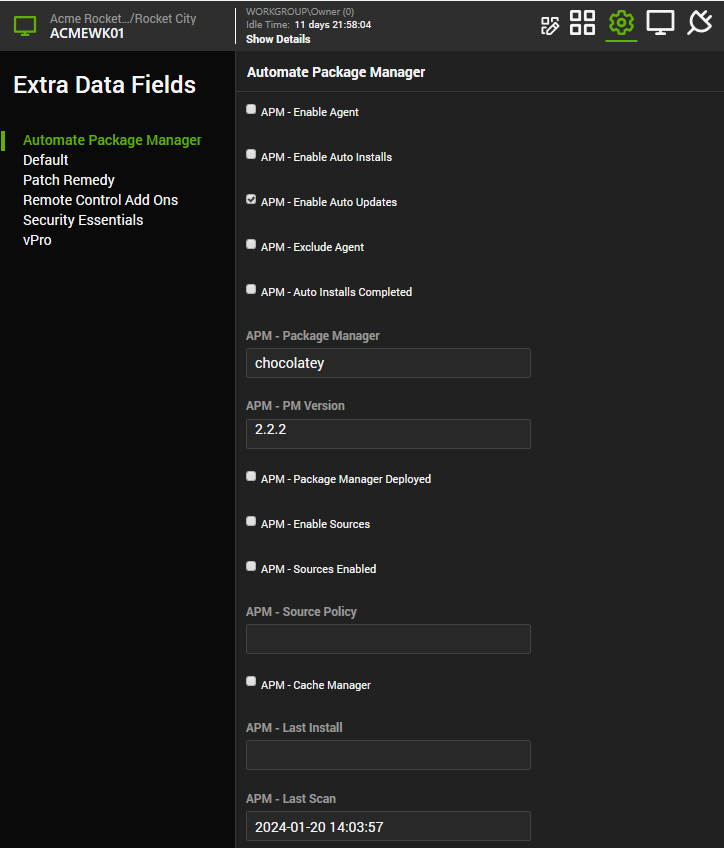Click the green computer icon beside ACMEWK01

coord(25,26)
